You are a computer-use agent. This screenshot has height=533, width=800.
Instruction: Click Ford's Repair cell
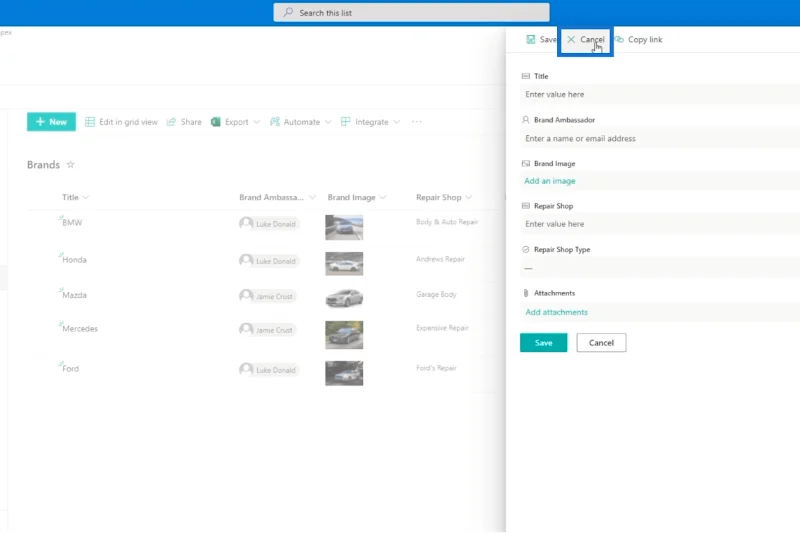(x=436, y=368)
